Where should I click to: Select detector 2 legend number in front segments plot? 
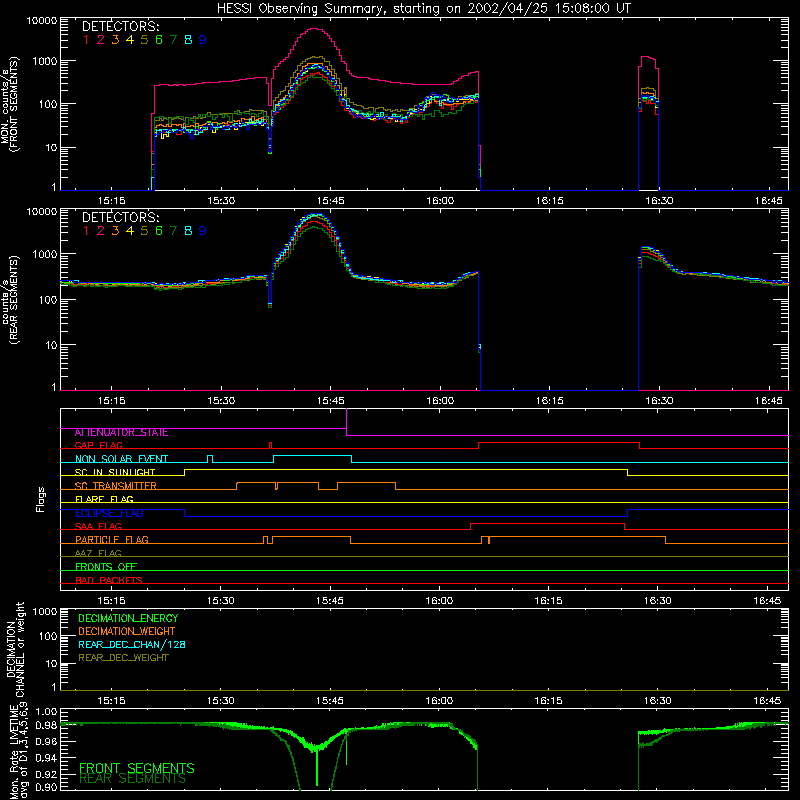coord(101,39)
